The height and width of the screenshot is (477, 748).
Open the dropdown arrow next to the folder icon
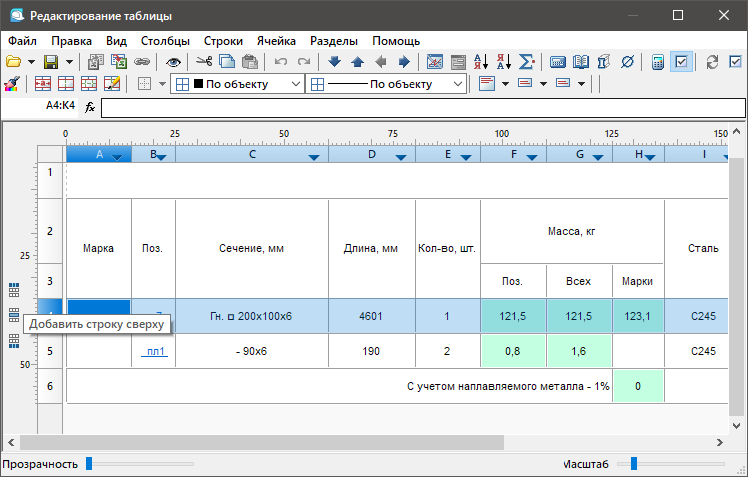[x=31, y=62]
